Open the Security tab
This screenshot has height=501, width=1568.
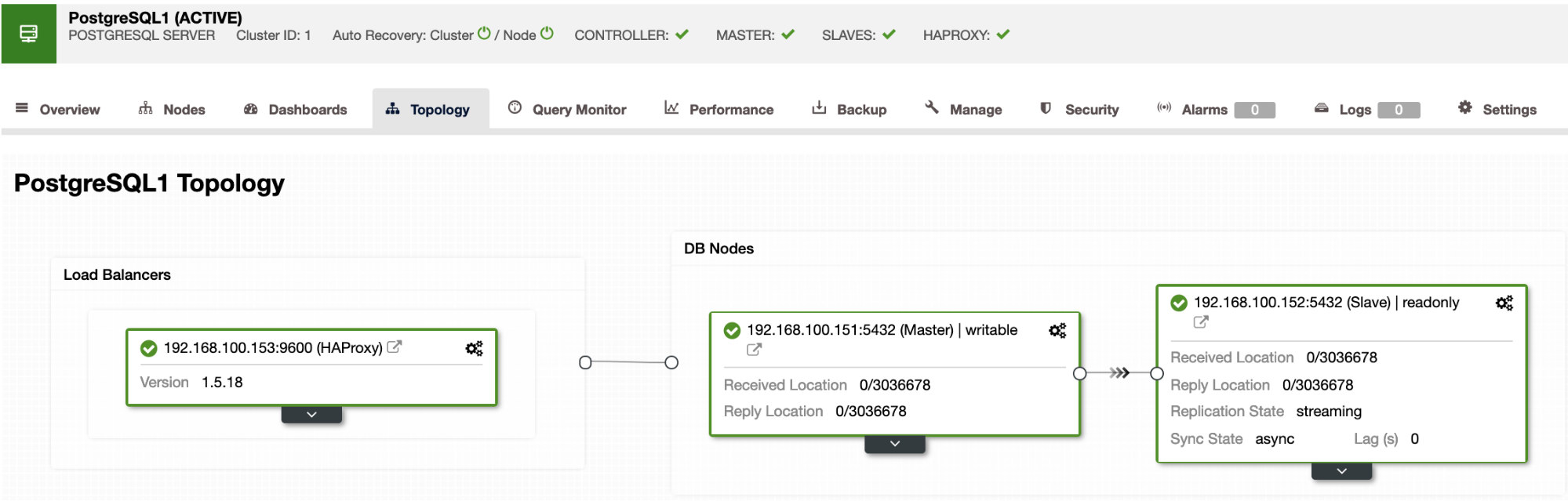pos(1079,109)
